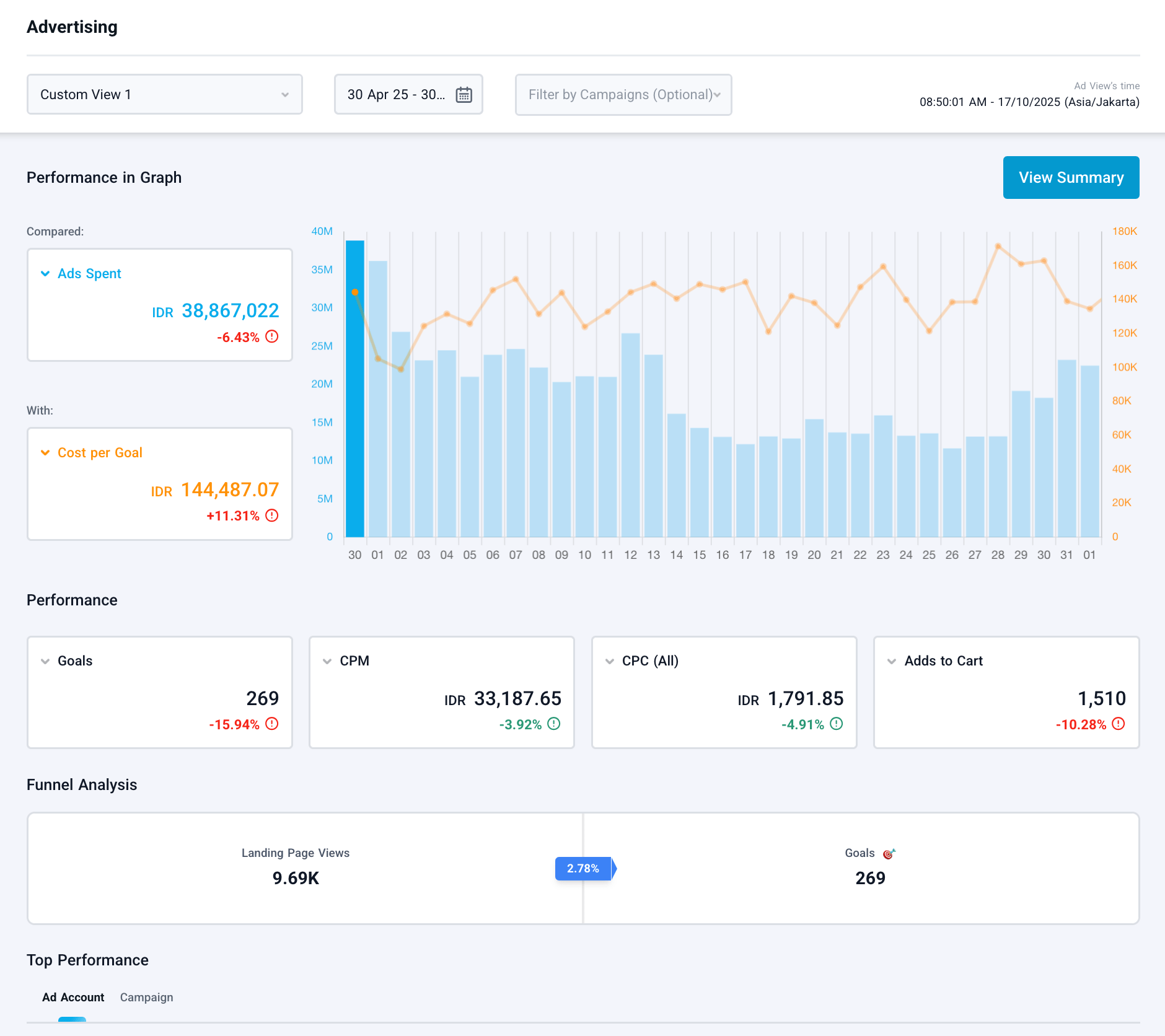The height and width of the screenshot is (1036, 1165).
Task: Open the Adds to Cart metric chevron
Action: [x=892, y=661]
